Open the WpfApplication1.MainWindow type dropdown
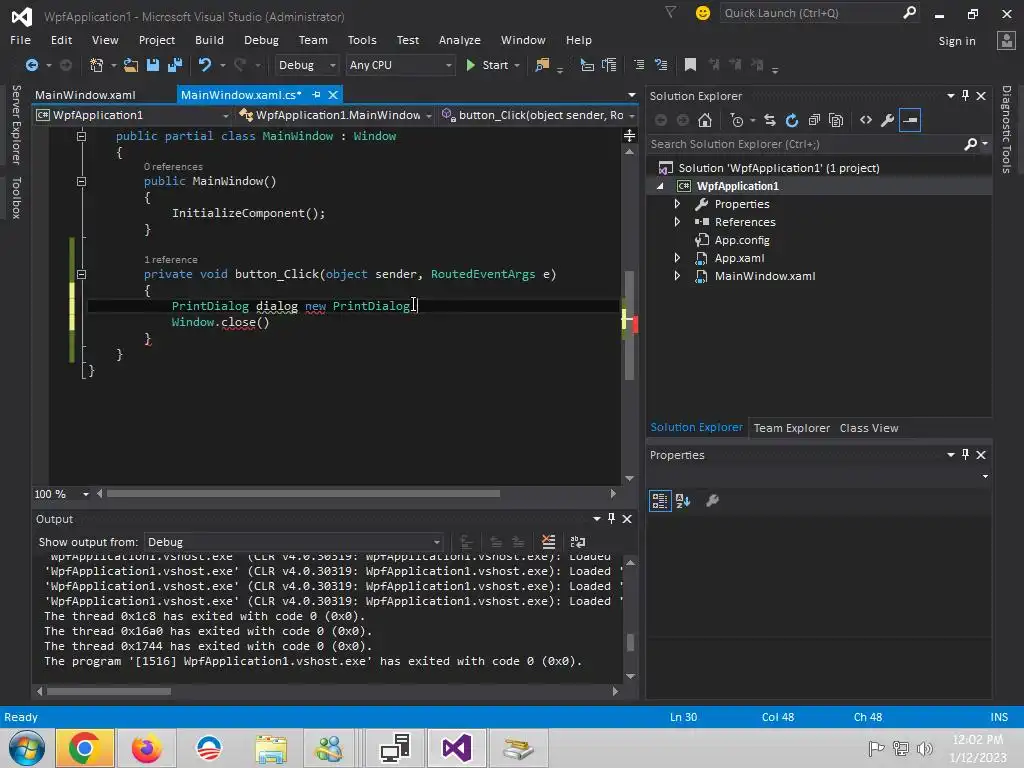 tap(336, 115)
